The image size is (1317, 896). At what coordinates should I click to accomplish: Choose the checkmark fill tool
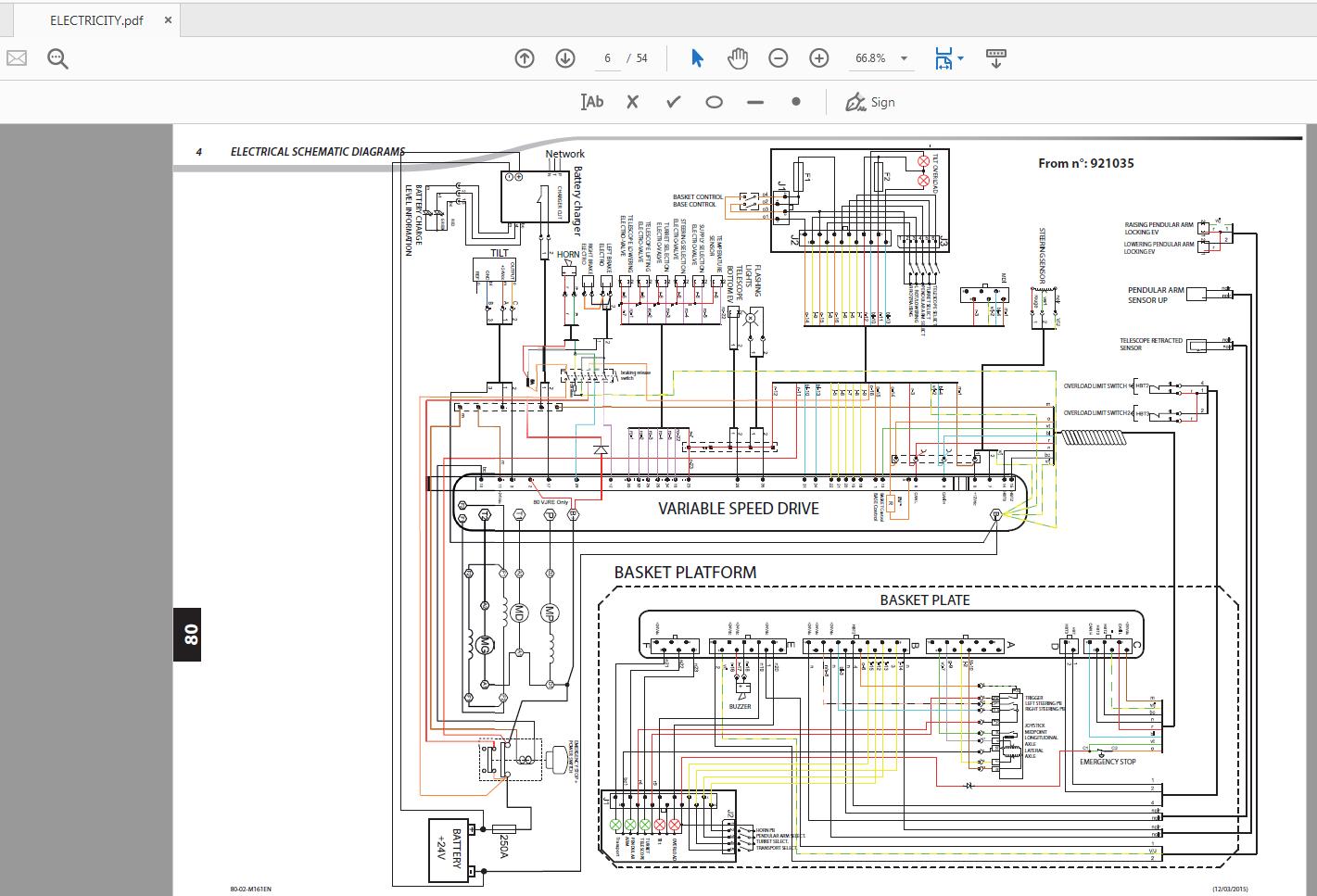[674, 103]
